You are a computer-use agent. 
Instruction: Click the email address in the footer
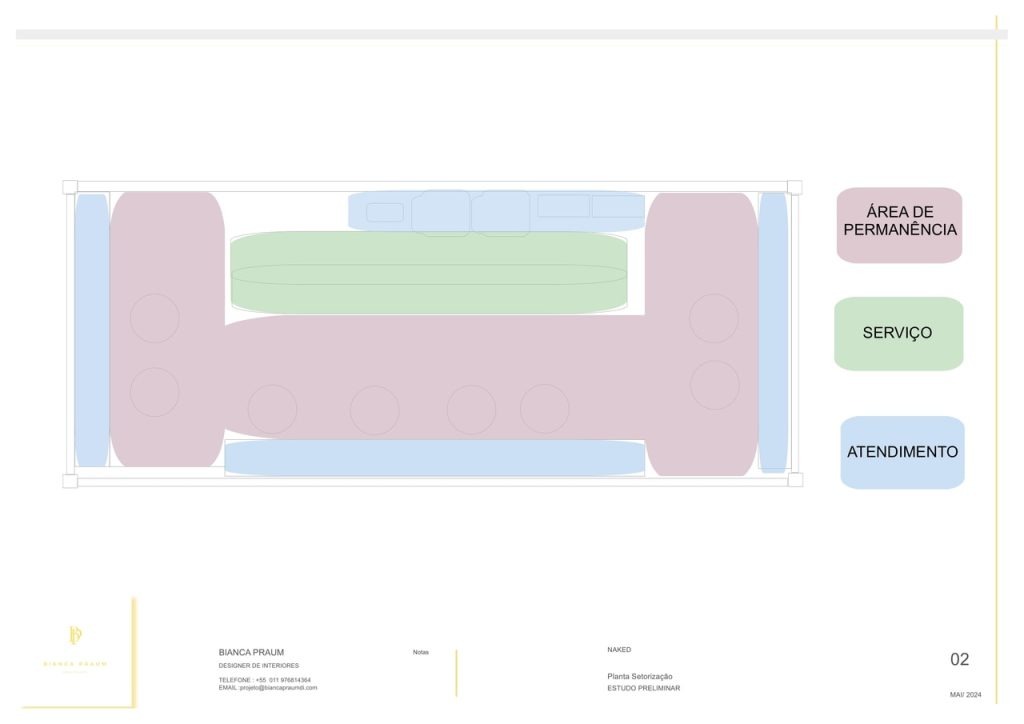268,688
